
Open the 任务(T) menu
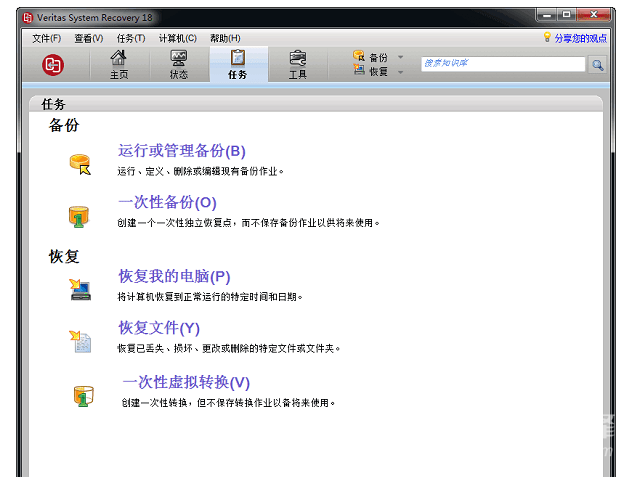131,38
